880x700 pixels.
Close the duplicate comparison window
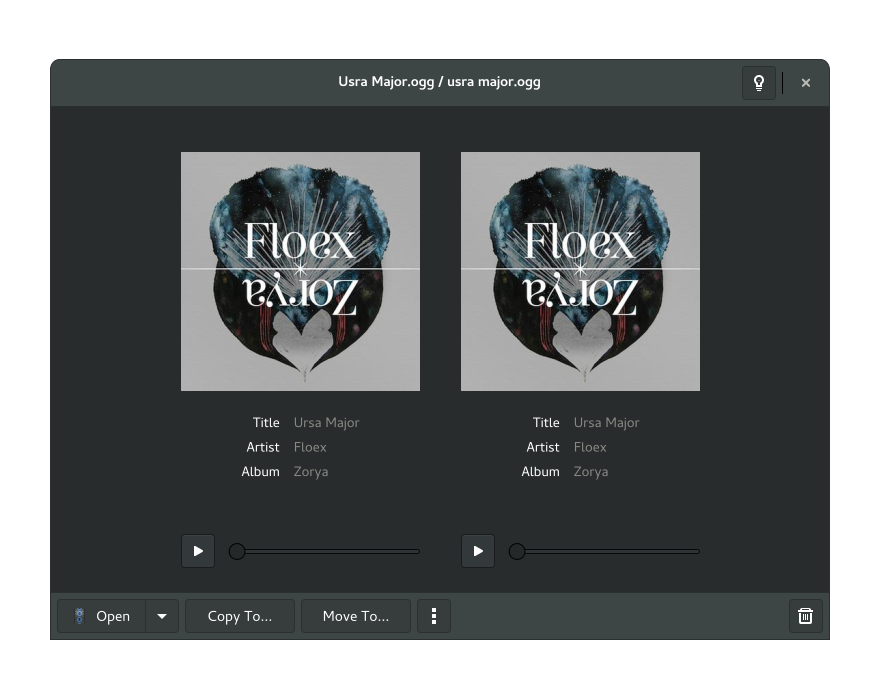click(x=805, y=83)
